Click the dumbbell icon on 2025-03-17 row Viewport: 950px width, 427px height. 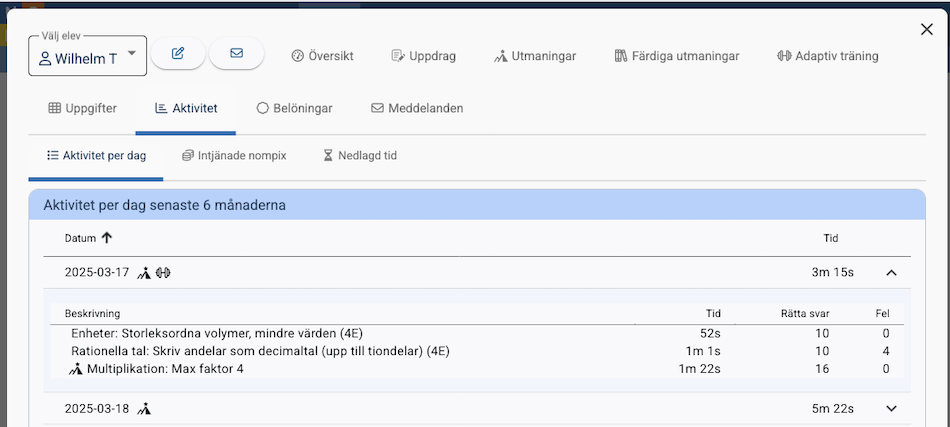163,272
